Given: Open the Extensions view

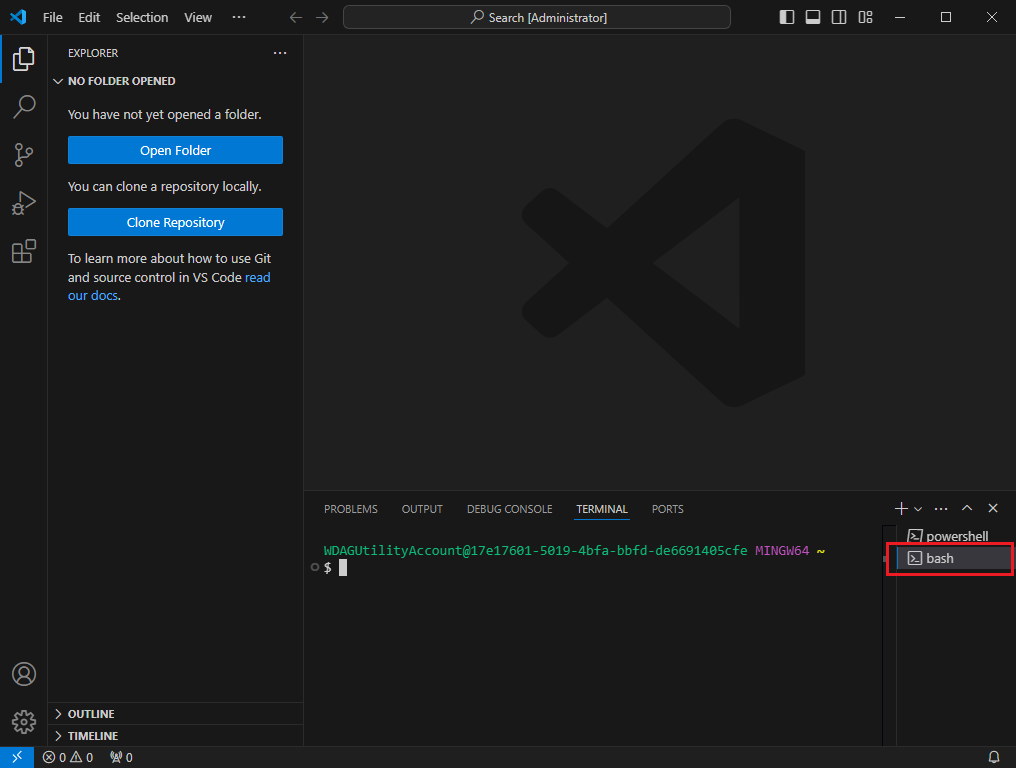Looking at the screenshot, I should (x=24, y=251).
